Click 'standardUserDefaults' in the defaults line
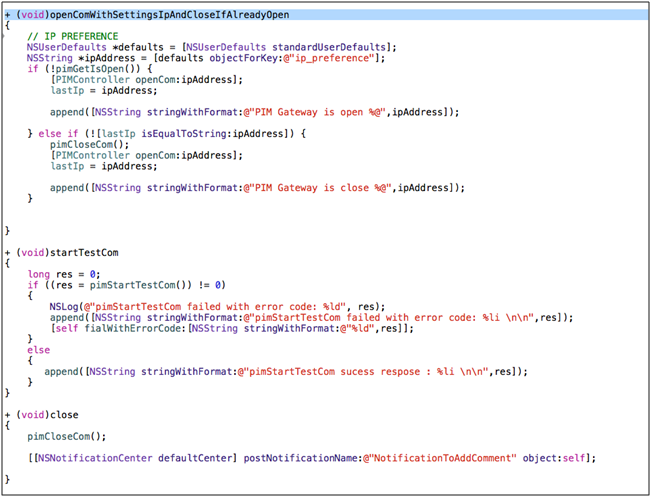 point(329,47)
